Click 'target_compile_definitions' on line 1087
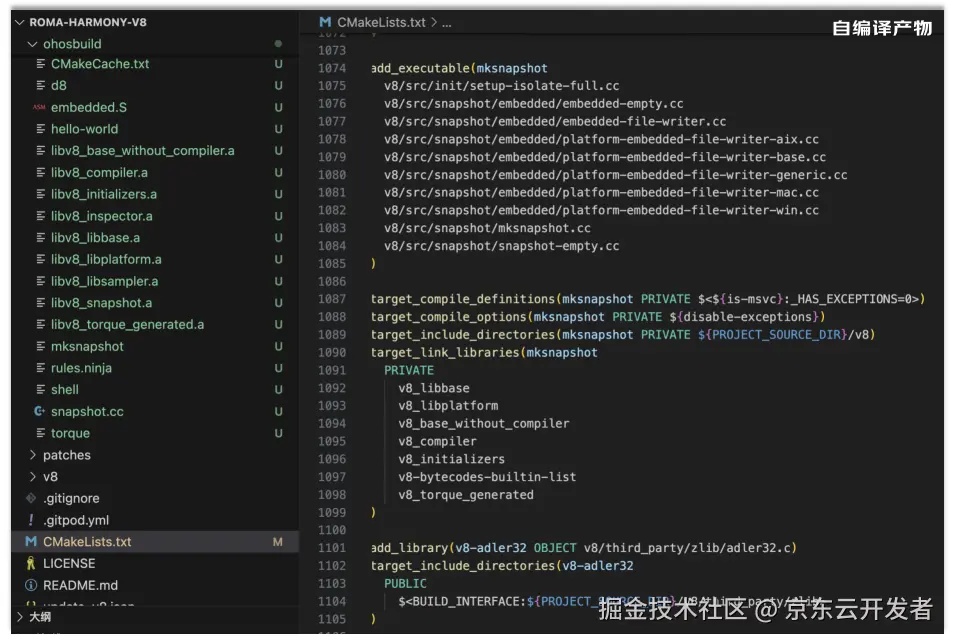 point(463,299)
